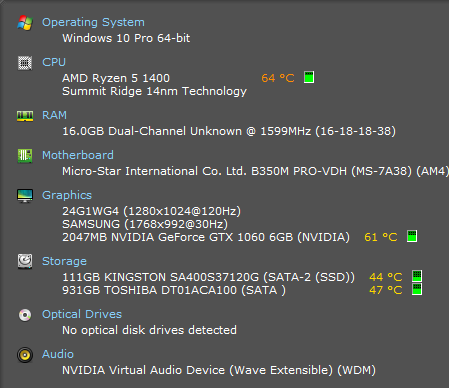Open the Optical Drives section heading
Image resolution: width=449 pixels, height=388 pixels.
(x=82, y=314)
